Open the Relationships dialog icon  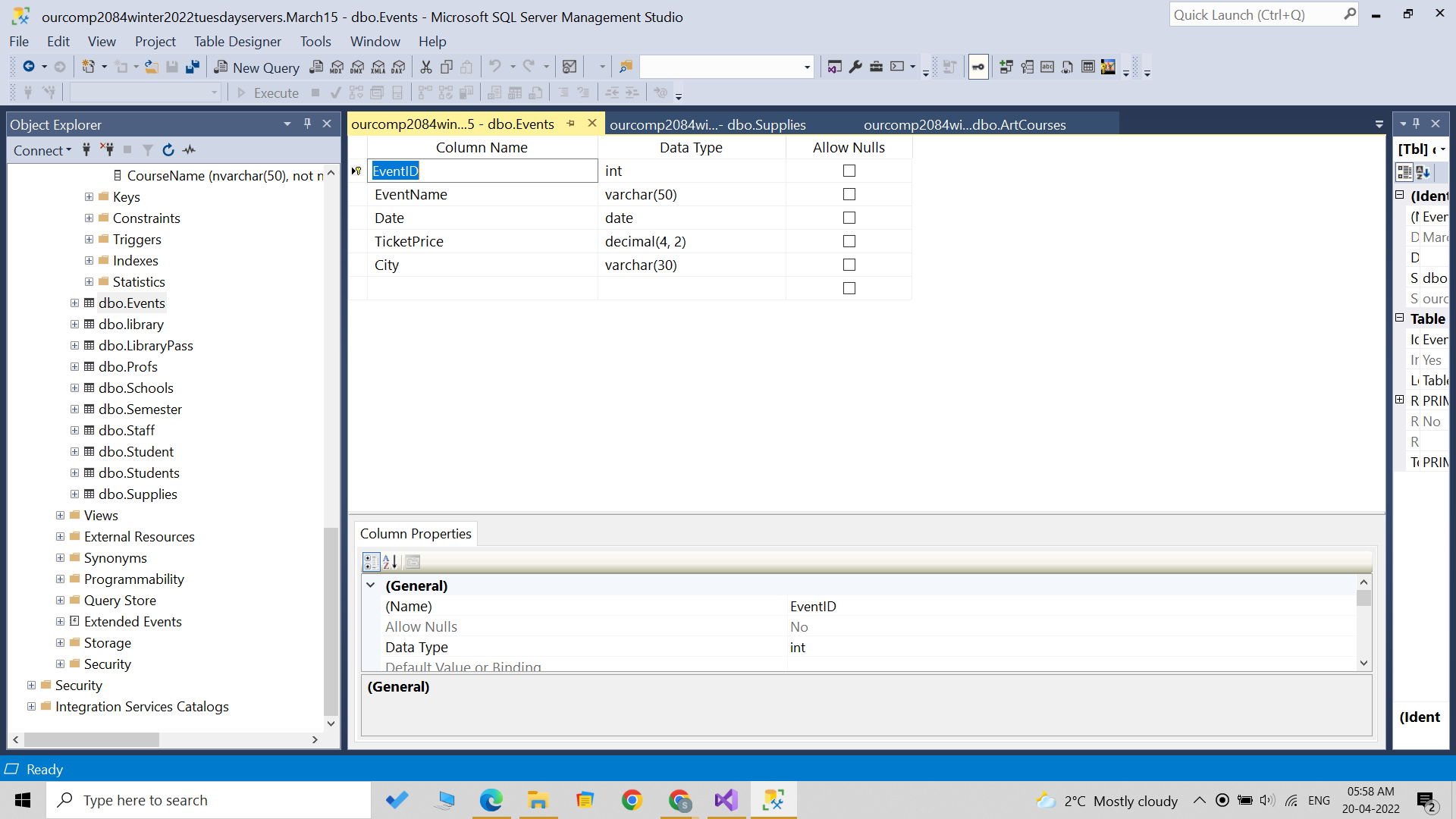click(1006, 67)
